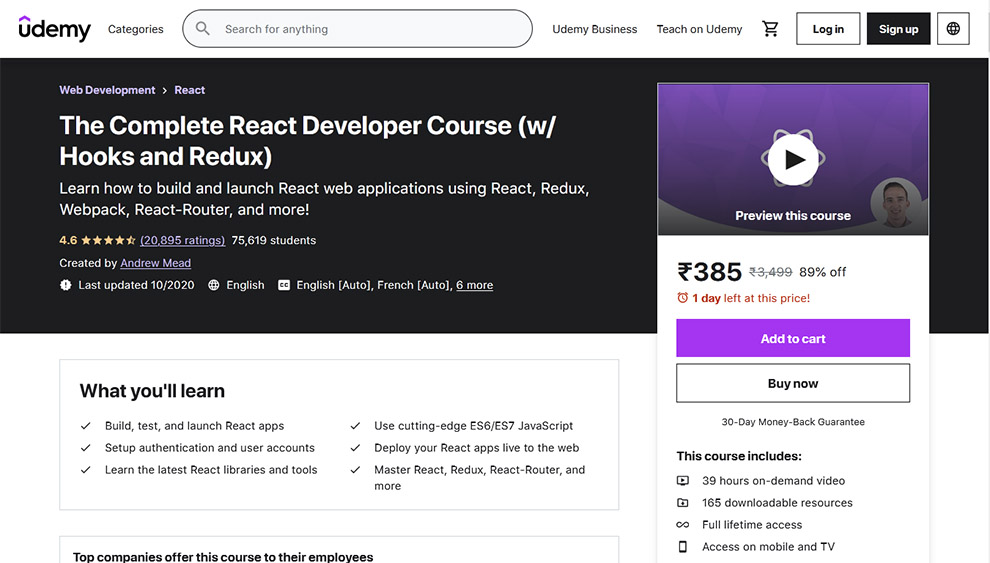Viewport: 990px width, 563px height.
Task: Click 39 hours on-demand video text
Action: coord(773,481)
